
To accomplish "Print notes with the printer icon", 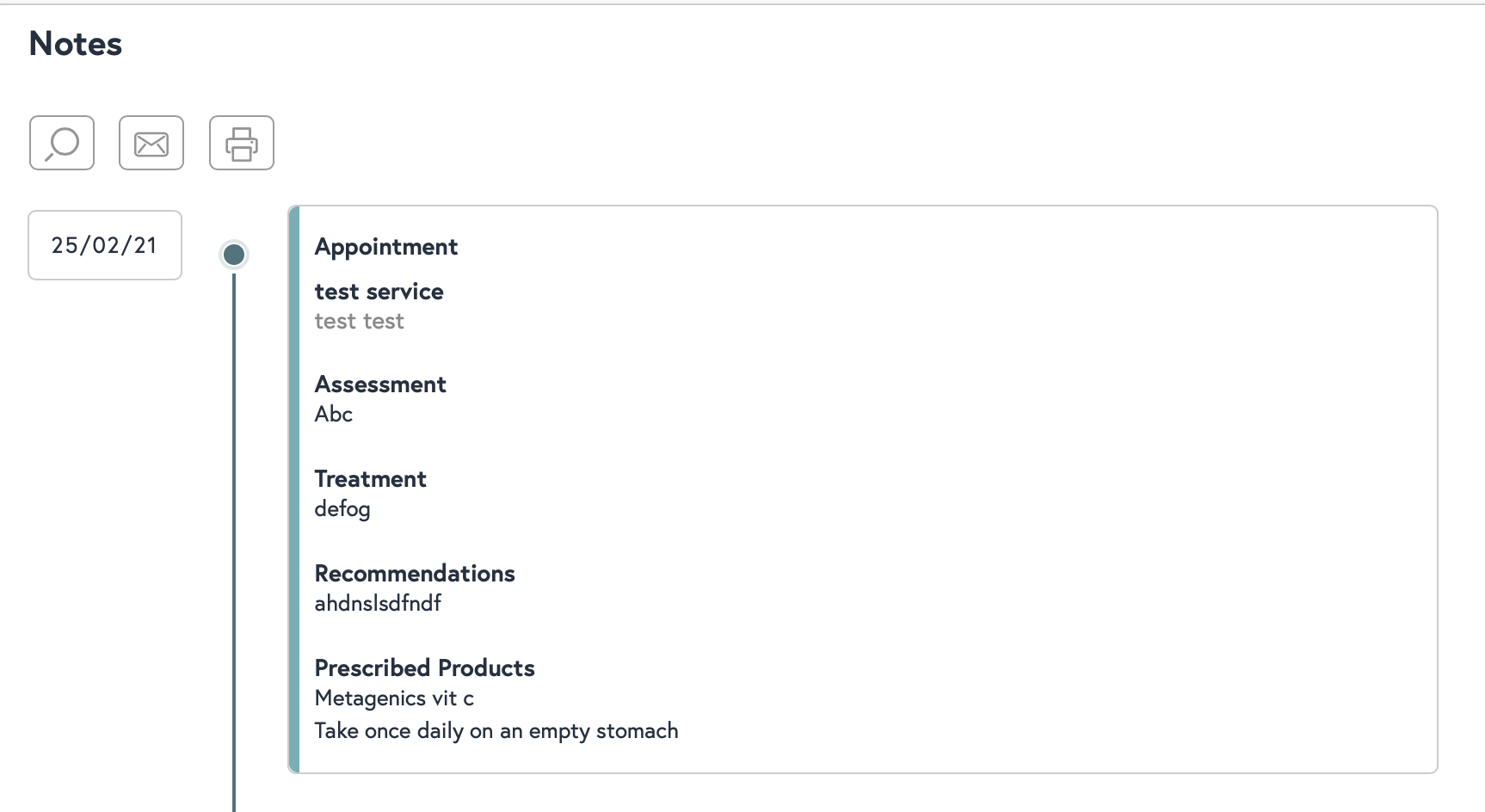I will 242,143.
